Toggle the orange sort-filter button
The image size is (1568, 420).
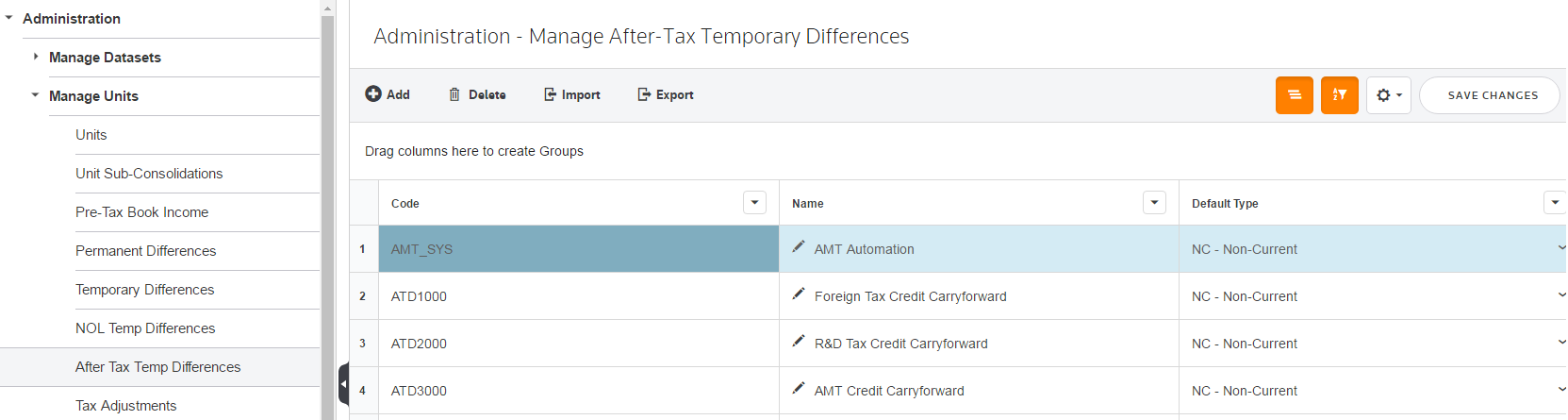click(x=1339, y=95)
